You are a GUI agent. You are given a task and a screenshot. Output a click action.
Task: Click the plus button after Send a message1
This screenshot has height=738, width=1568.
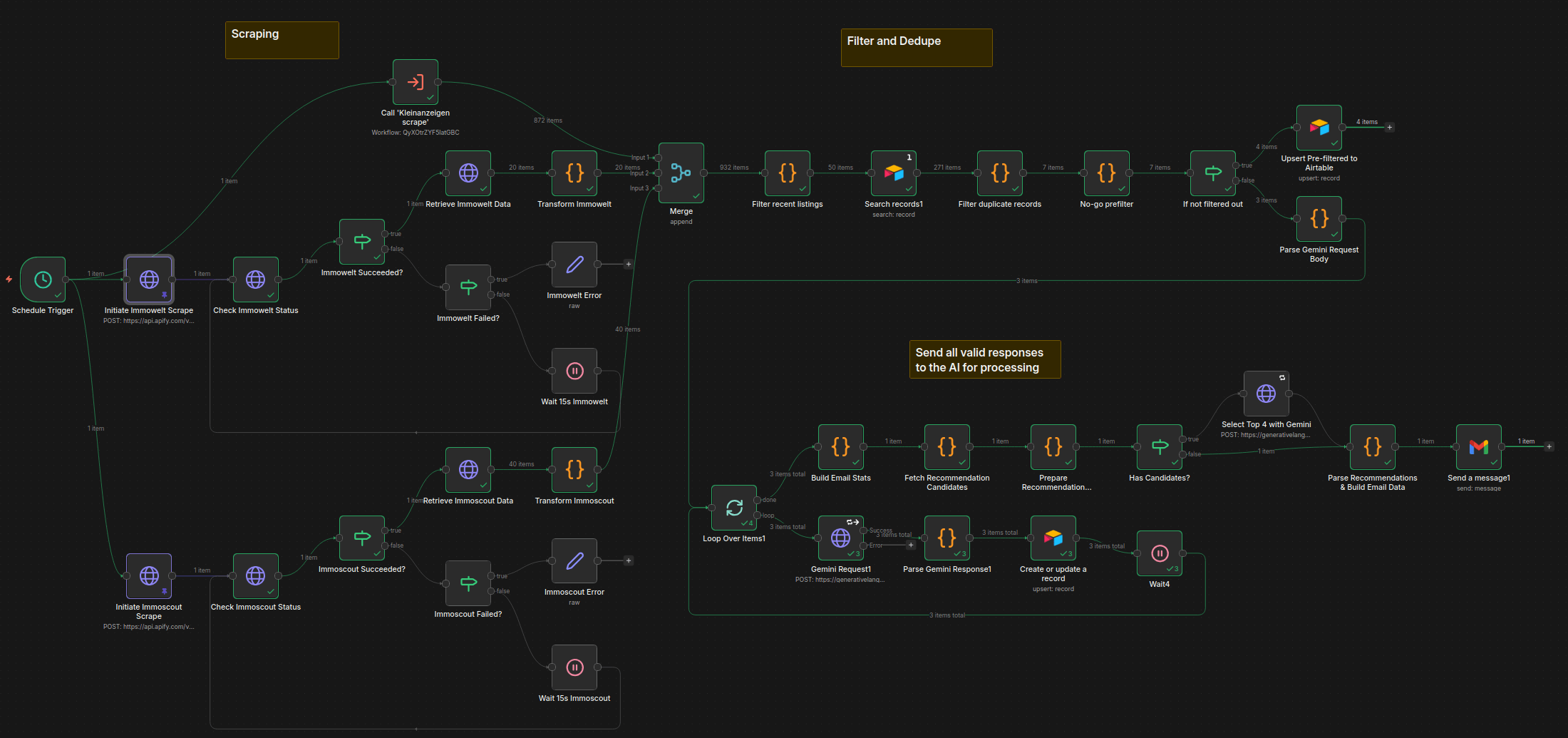1549,446
